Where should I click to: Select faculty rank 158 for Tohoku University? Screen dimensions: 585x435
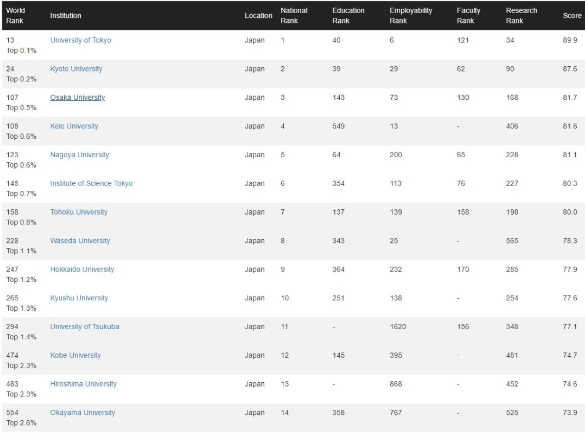[463, 212]
